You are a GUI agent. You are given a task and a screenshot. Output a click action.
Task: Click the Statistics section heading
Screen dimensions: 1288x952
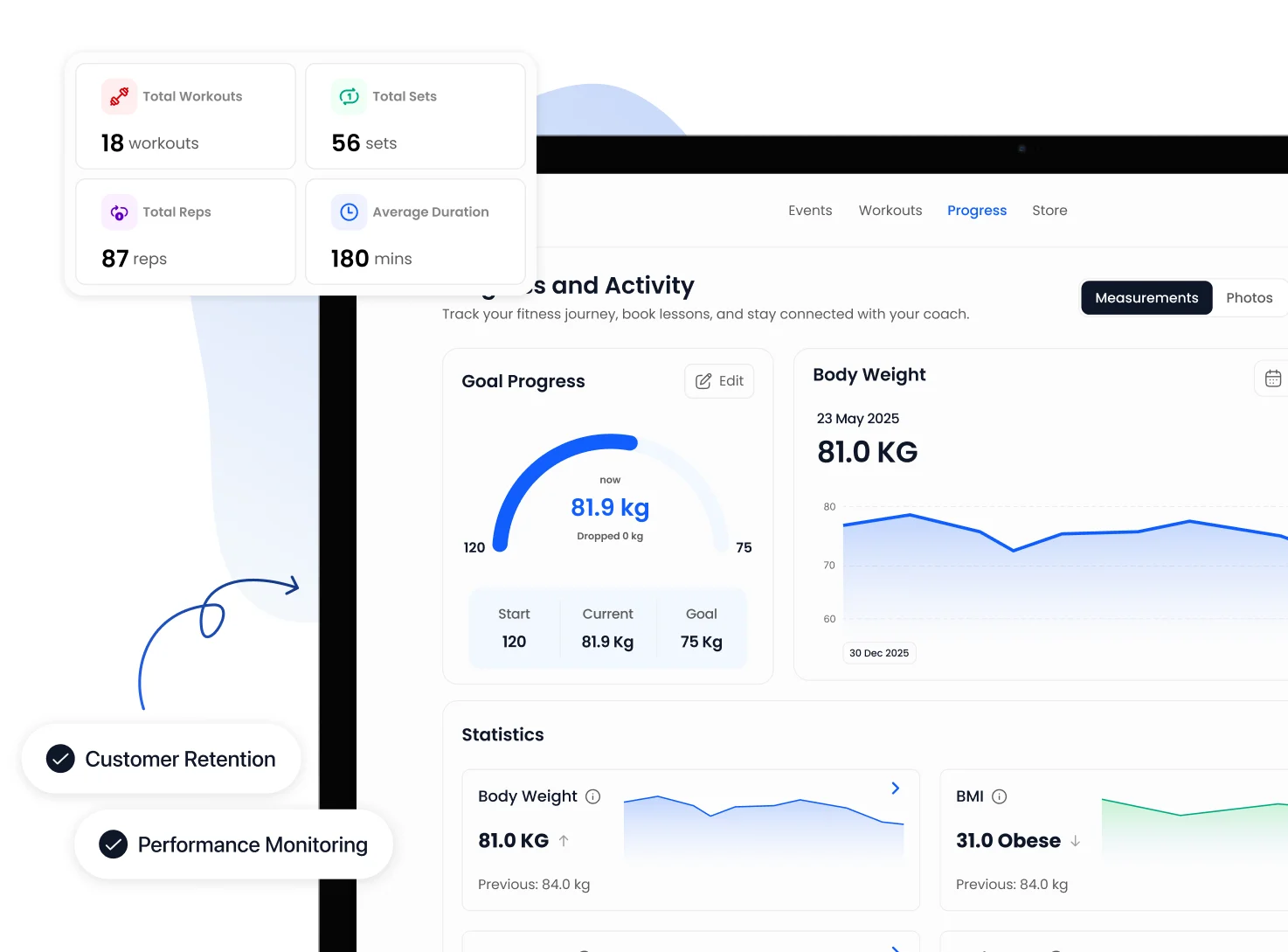point(502,735)
